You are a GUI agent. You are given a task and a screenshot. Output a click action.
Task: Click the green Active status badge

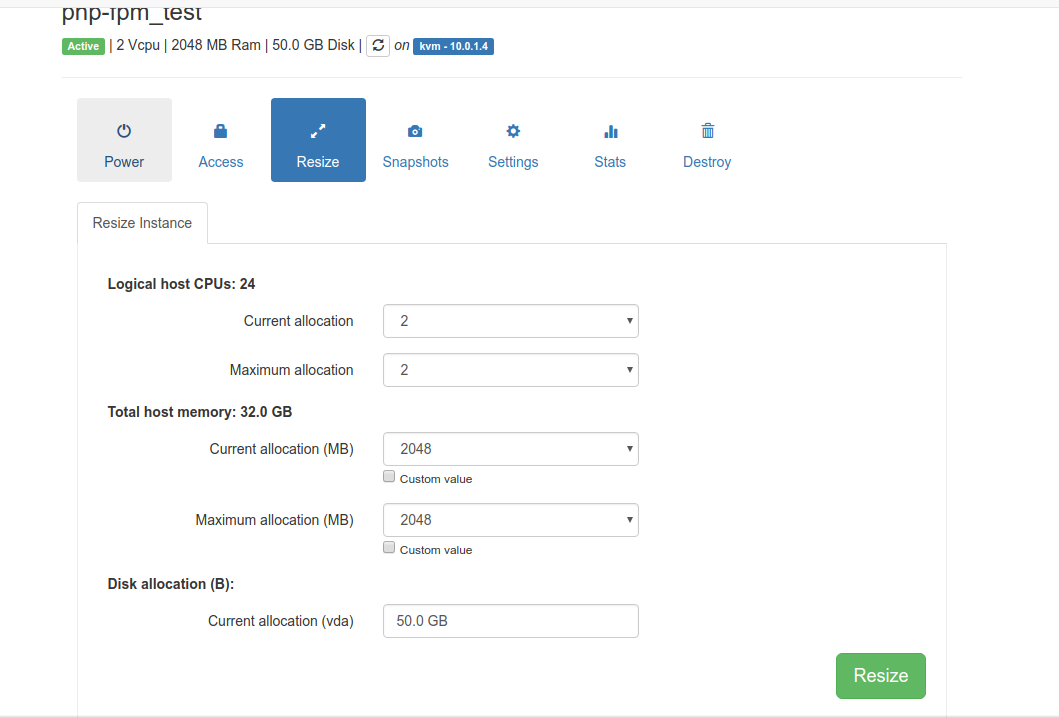click(x=83, y=46)
